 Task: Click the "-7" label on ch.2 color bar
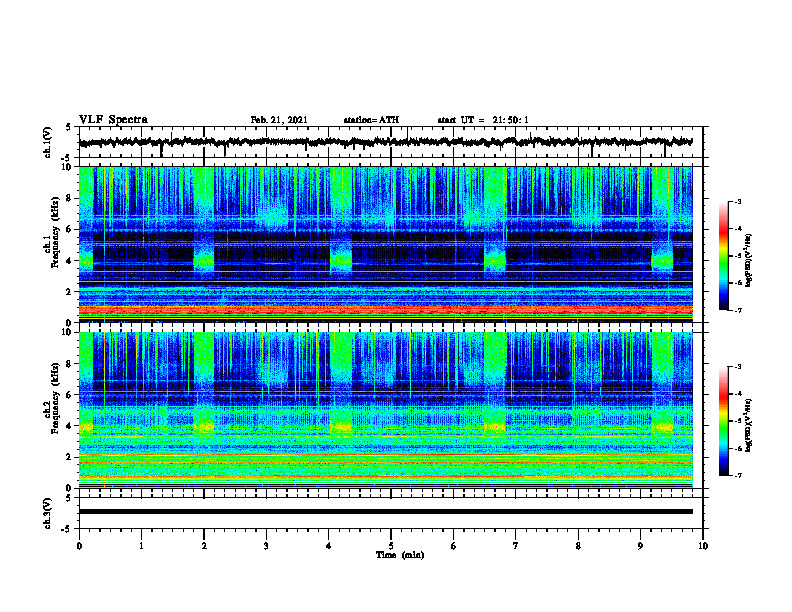coord(738,475)
